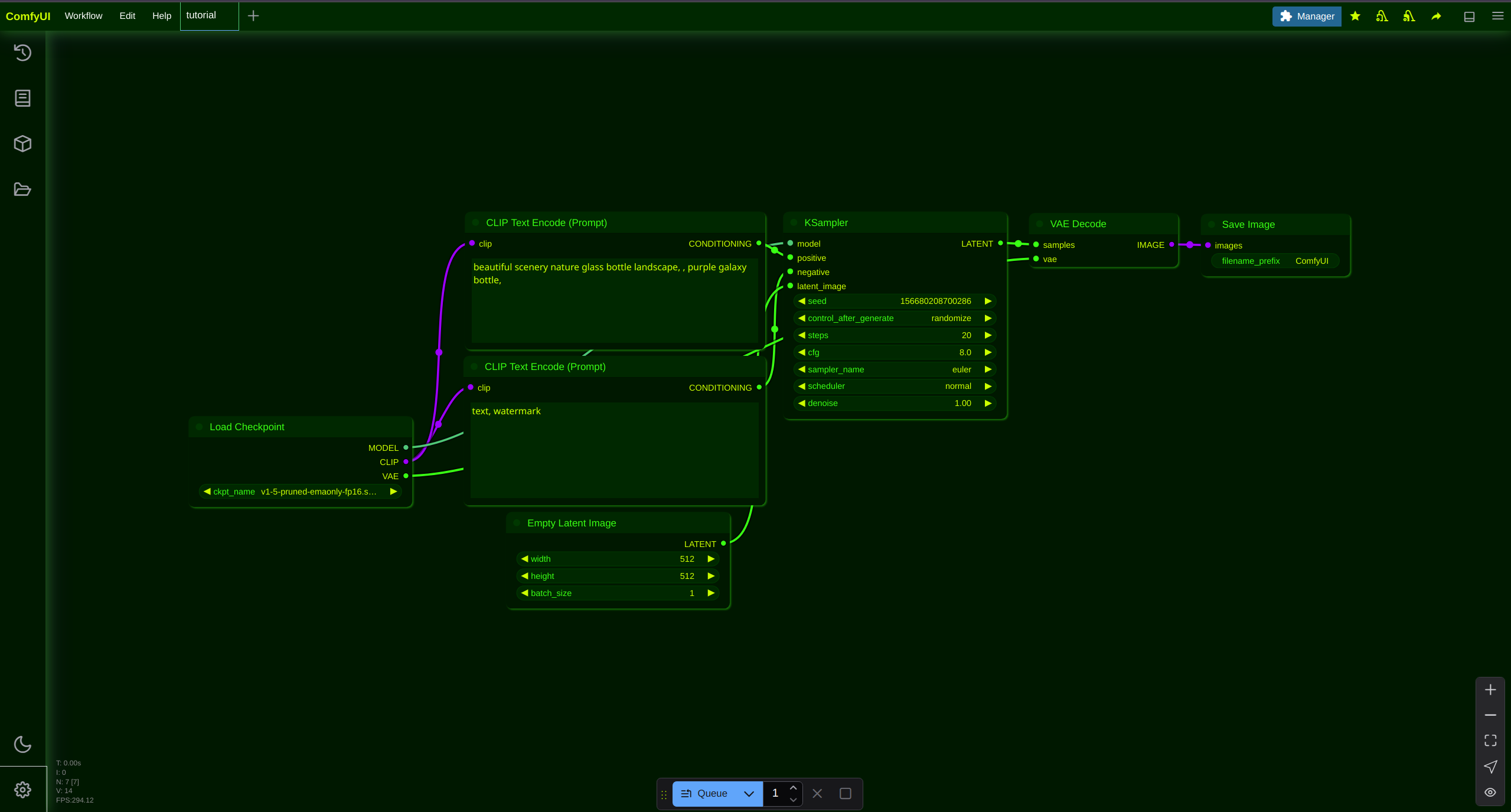The image size is (1511, 812).
Task: Click the zoom in plus icon
Action: (1490, 690)
